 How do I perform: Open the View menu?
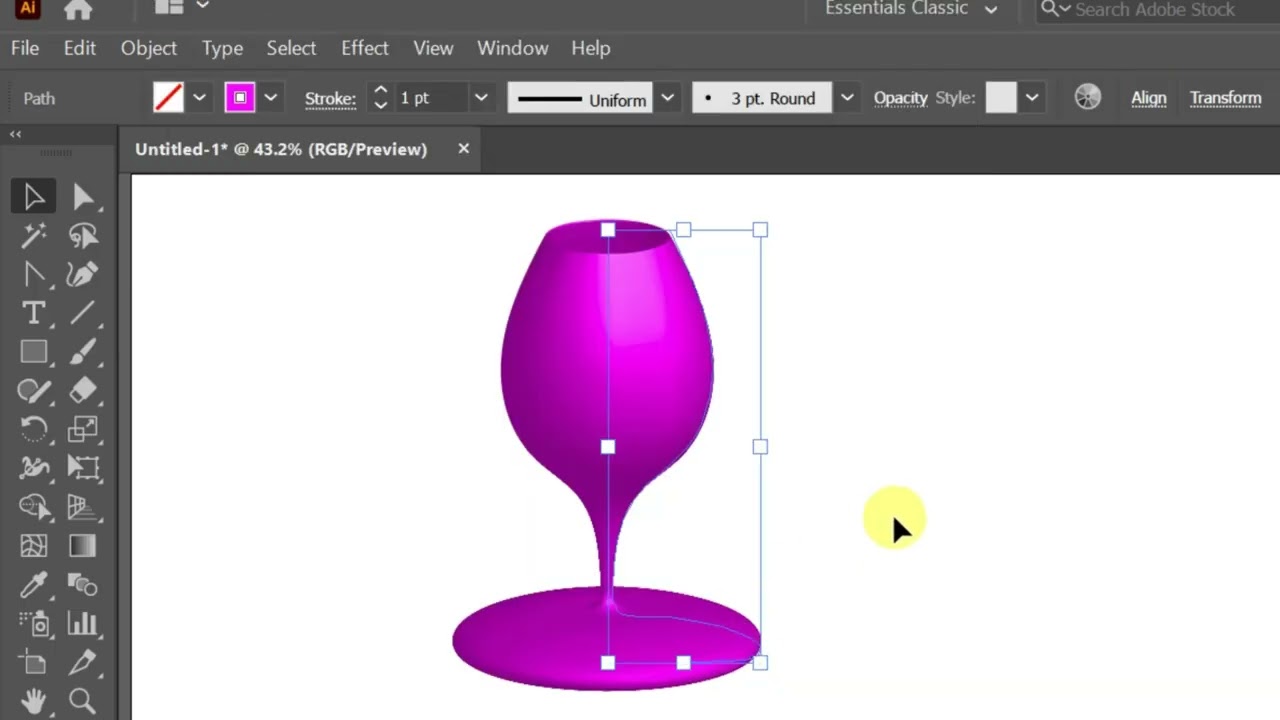tap(433, 48)
